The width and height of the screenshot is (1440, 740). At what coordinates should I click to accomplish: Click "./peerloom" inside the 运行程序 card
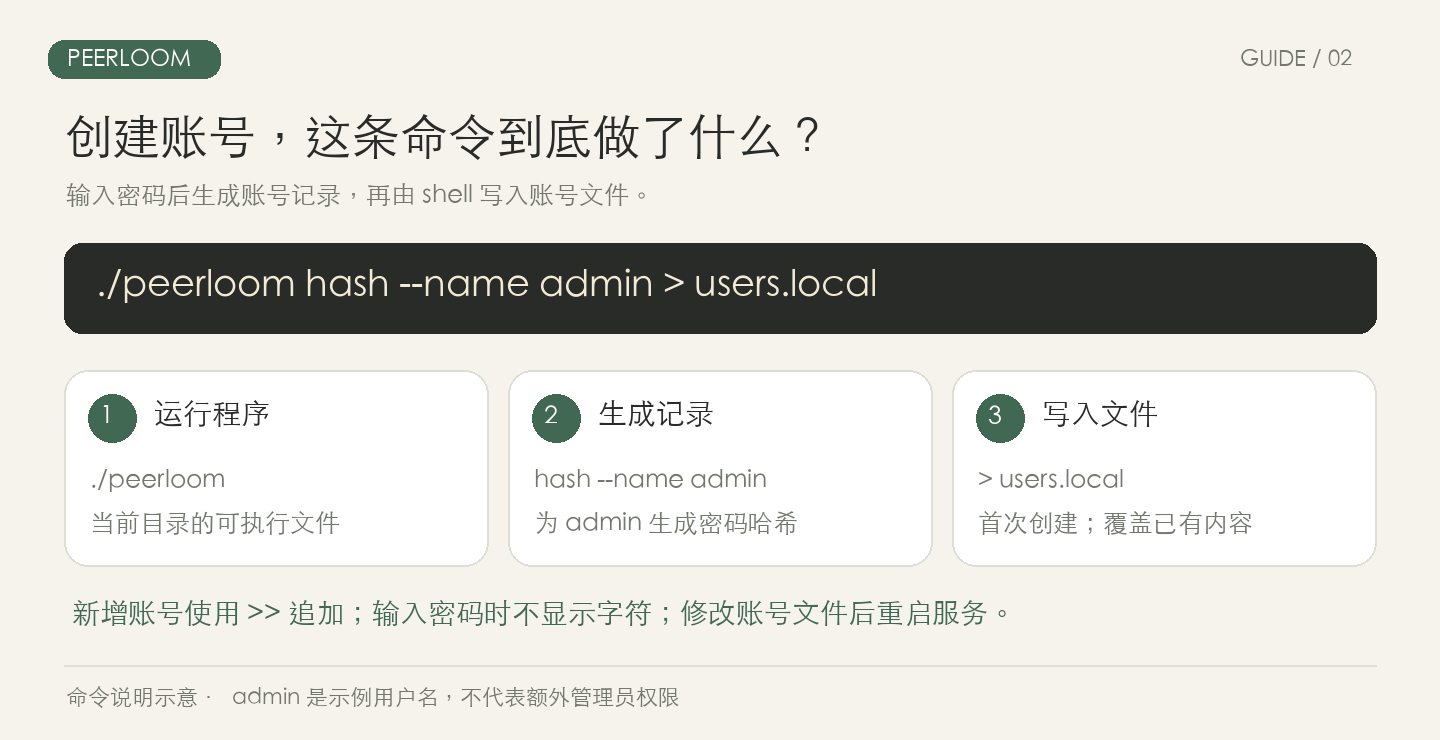(x=158, y=479)
